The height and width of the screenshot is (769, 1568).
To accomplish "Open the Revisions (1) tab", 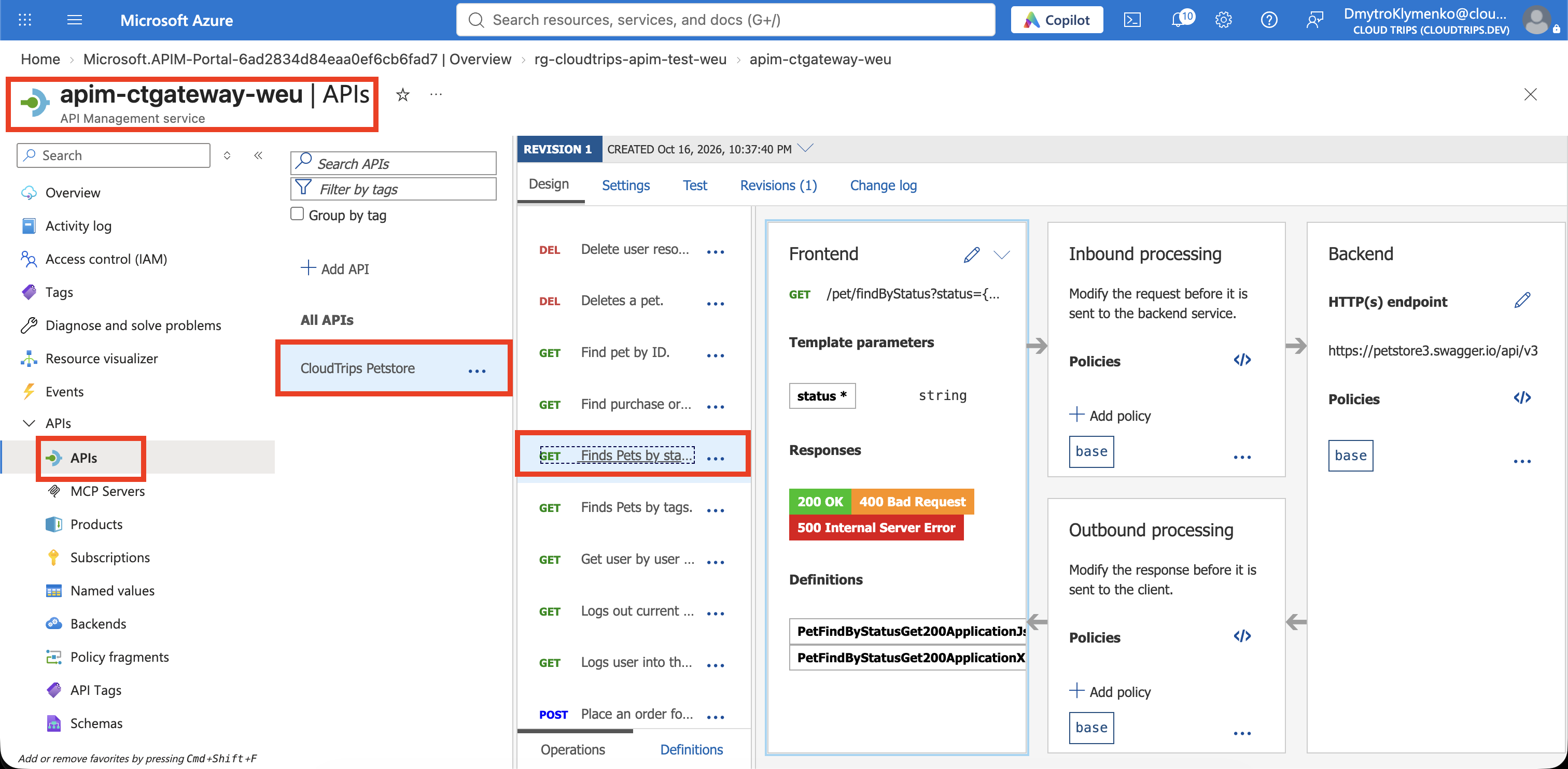I will 778,186.
